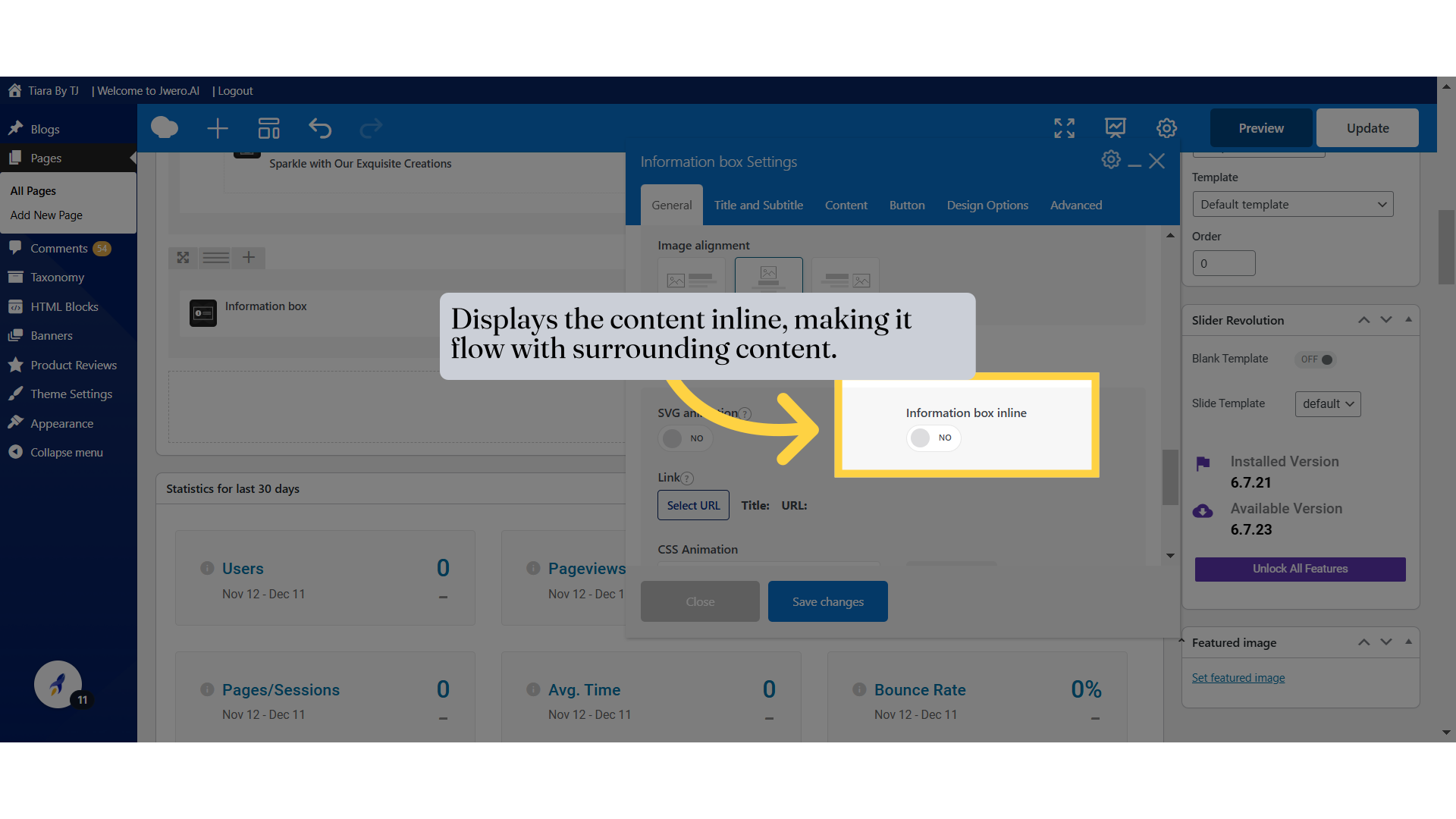Toggle the Information box inline switch
1456x819 pixels.
[x=933, y=438]
